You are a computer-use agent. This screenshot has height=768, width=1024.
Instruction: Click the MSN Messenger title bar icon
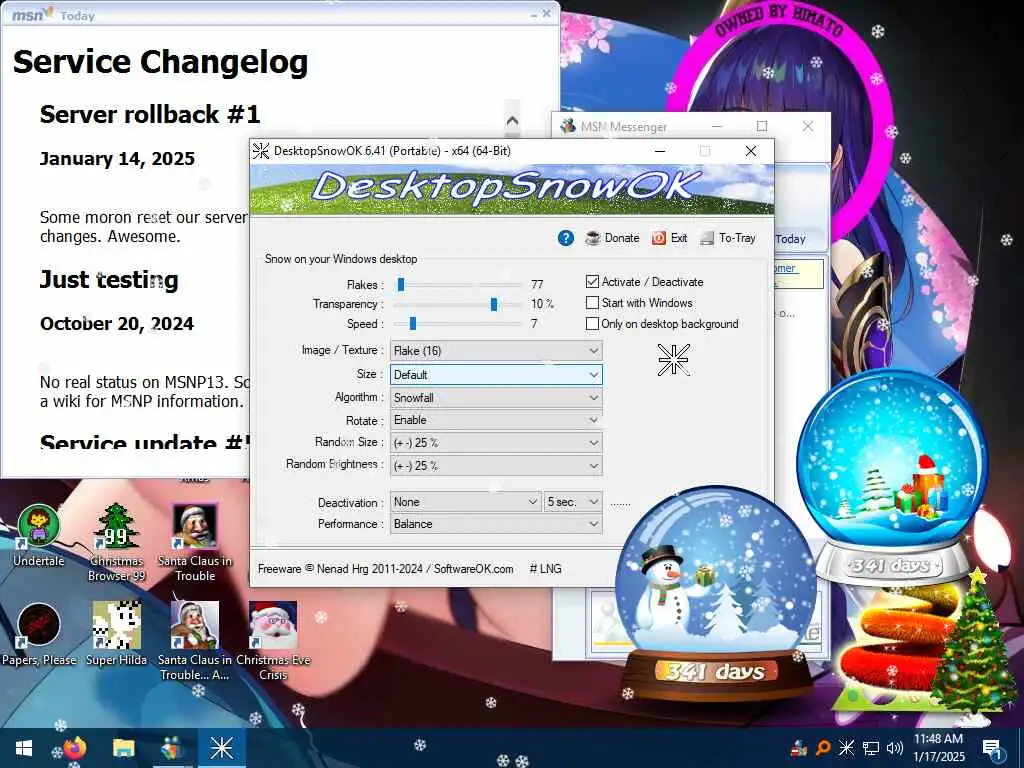click(x=568, y=126)
